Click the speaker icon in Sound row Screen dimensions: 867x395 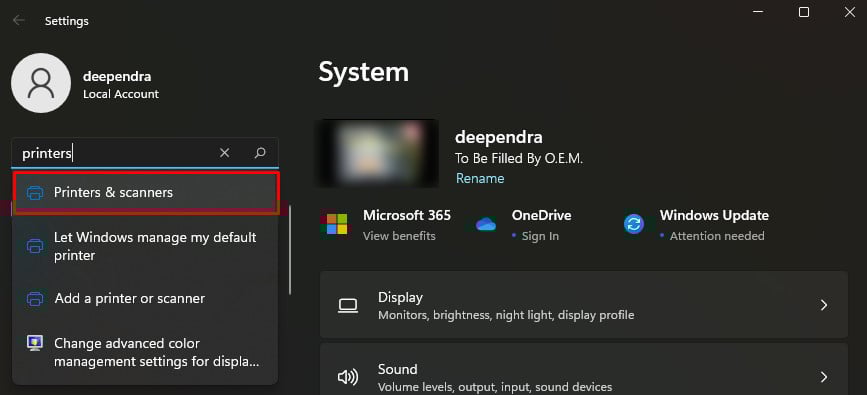pos(348,377)
